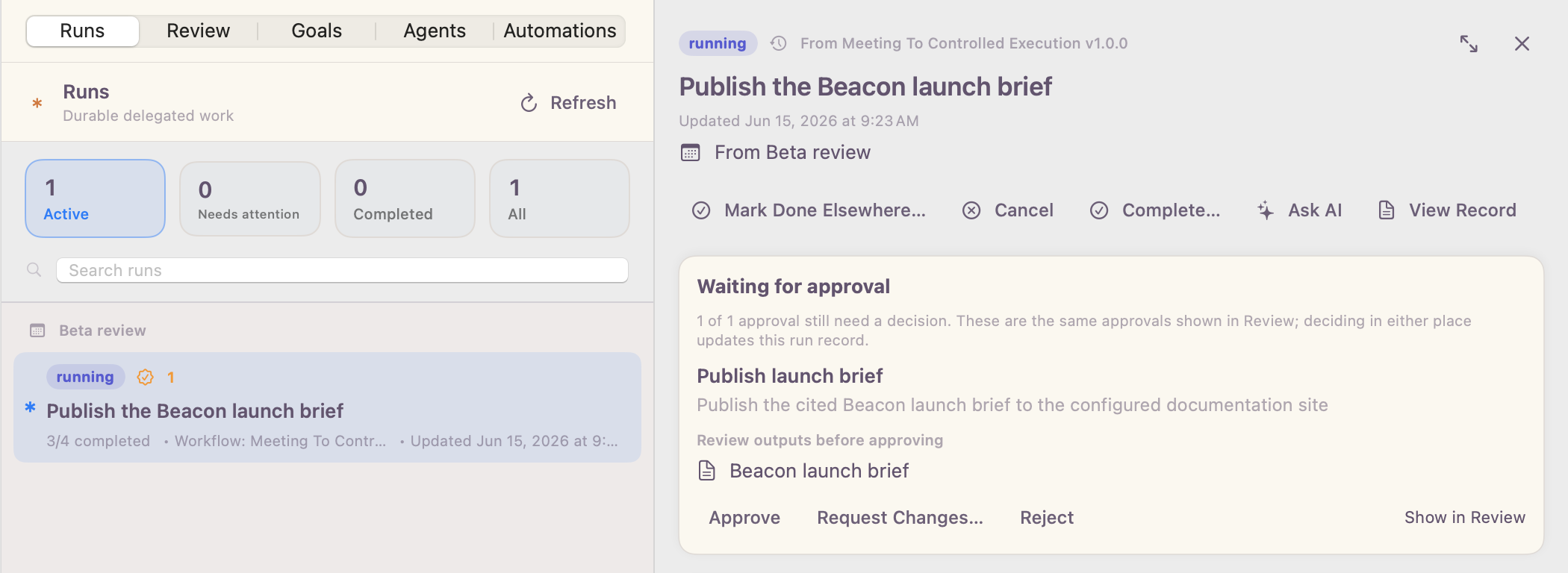
Task: Click the document icon beside View Record
Action: coord(1387,211)
